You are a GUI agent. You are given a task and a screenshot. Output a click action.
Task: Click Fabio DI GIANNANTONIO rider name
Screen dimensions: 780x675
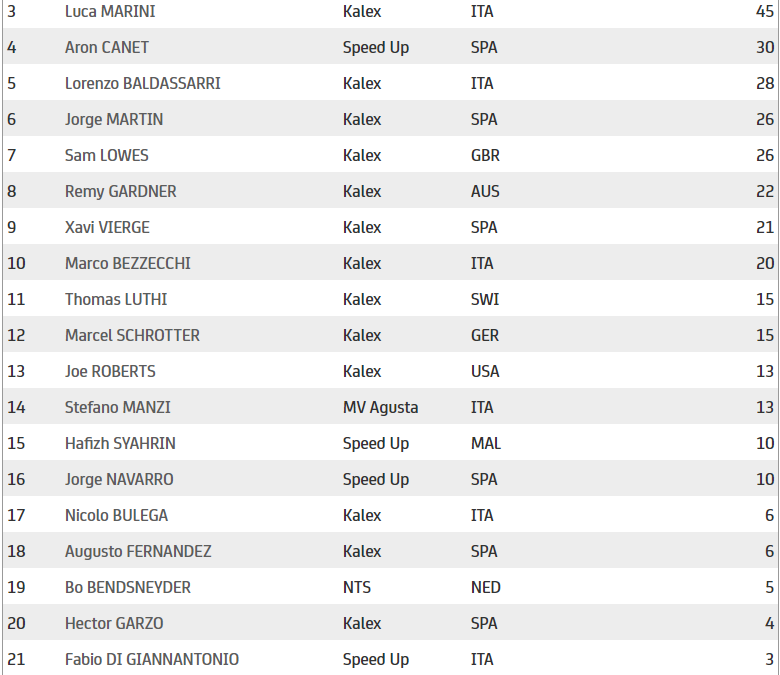coord(152,659)
